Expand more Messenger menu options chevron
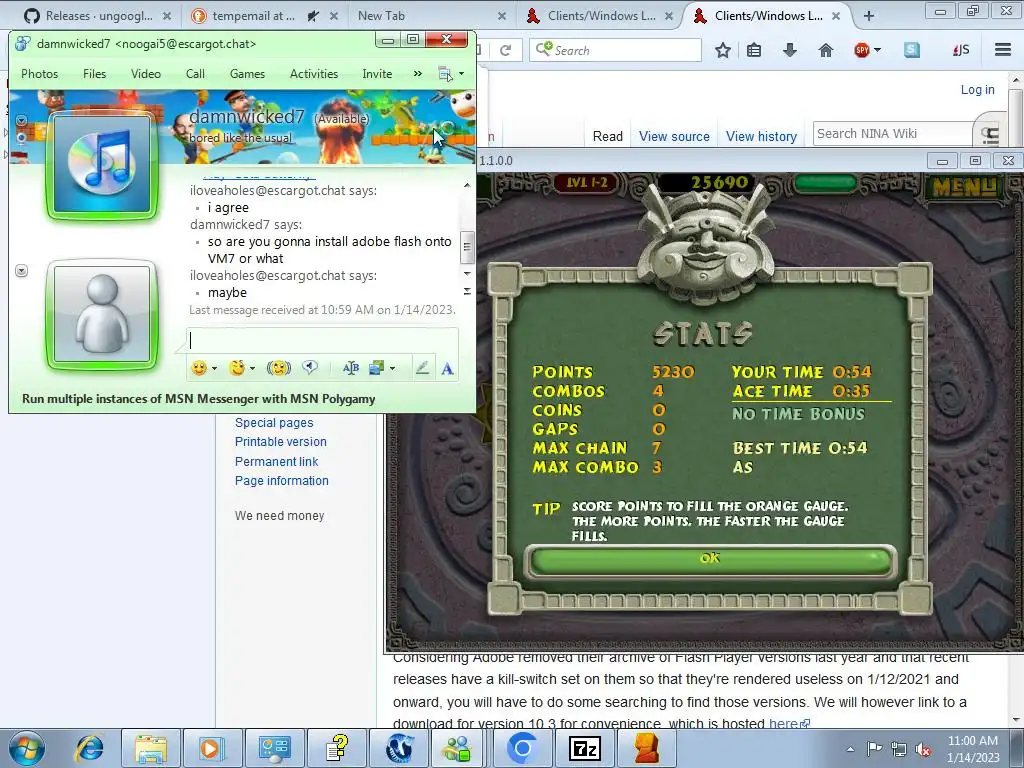 417,74
